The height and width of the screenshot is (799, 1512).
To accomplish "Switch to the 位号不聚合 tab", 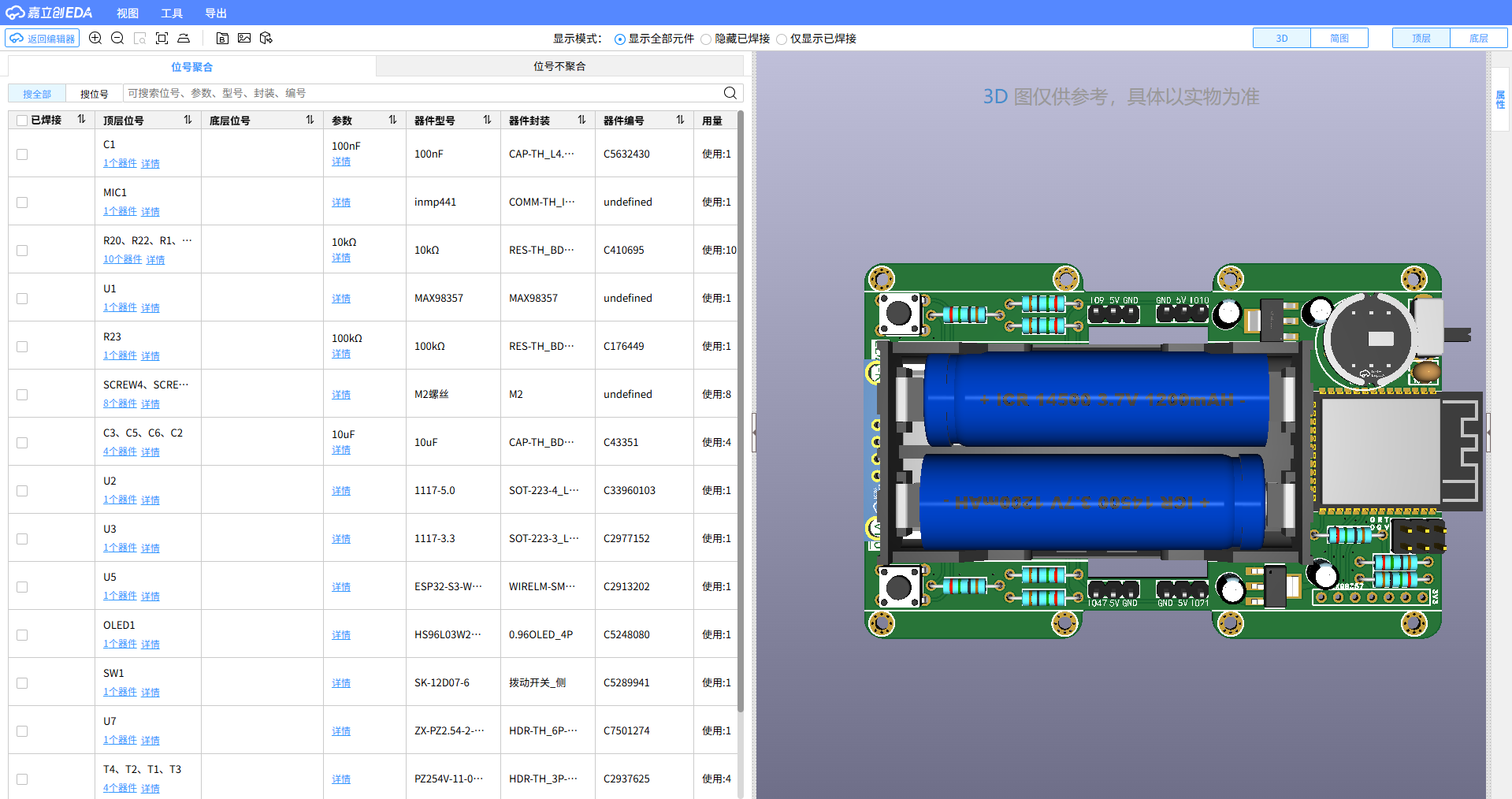I will pyautogui.click(x=559, y=66).
